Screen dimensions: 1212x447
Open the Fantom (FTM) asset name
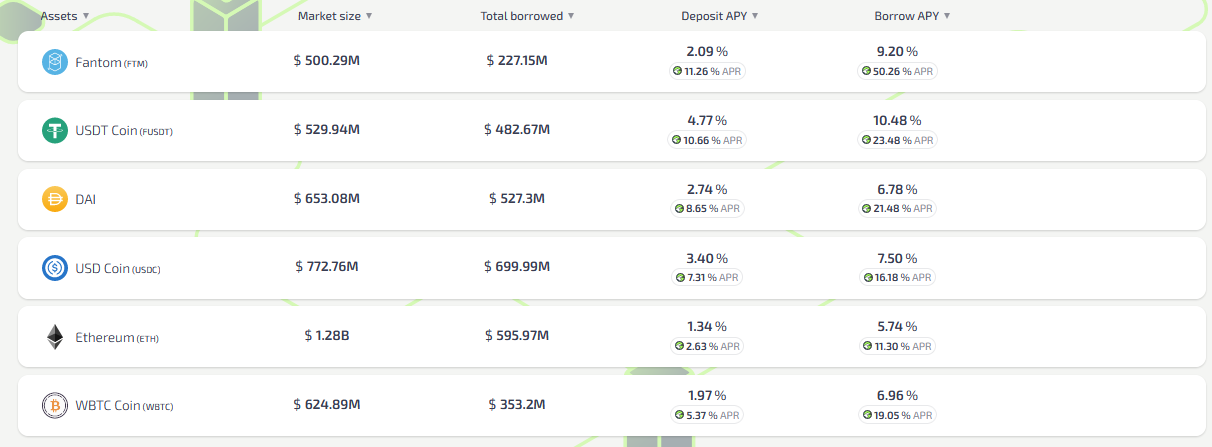tap(111, 63)
